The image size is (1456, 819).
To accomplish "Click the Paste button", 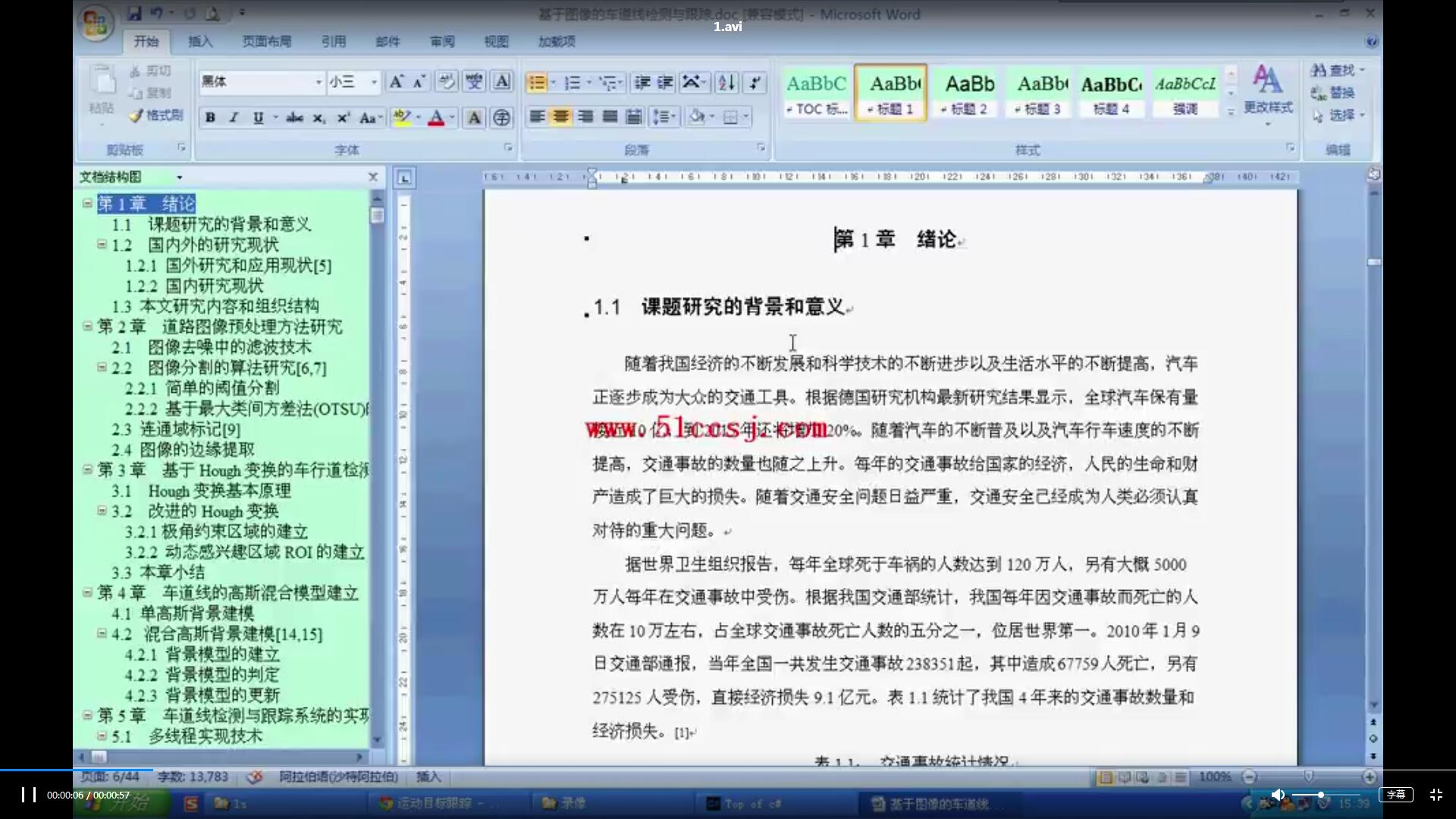I will click(x=102, y=90).
